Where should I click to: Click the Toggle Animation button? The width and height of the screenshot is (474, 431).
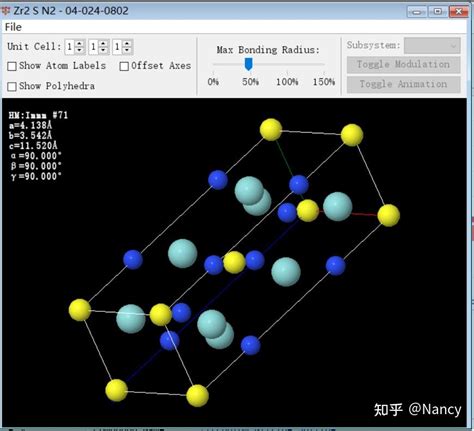pos(403,84)
